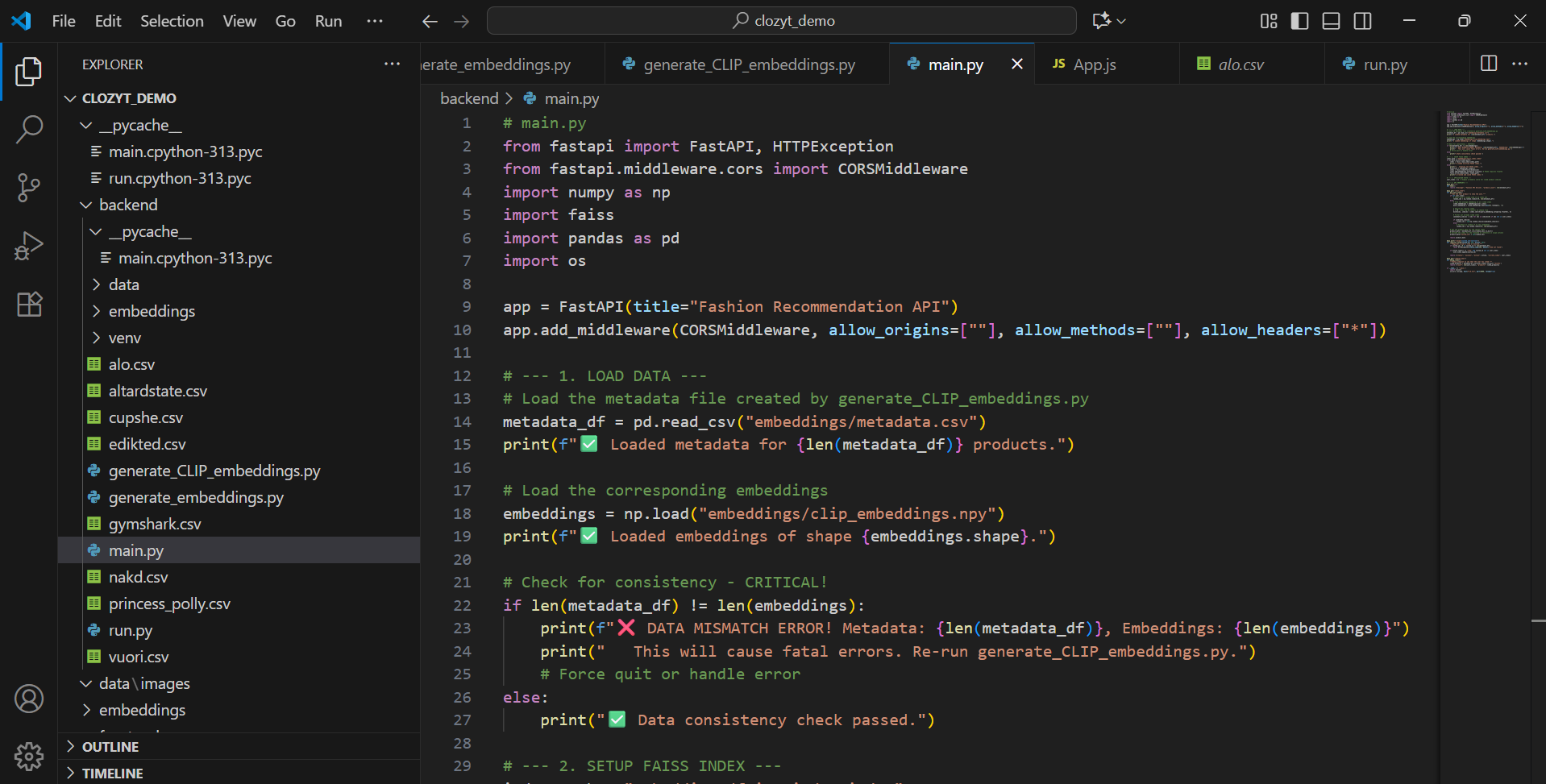The height and width of the screenshot is (784, 1546).
Task: Switch to the App.js tab
Action: coord(1094,64)
